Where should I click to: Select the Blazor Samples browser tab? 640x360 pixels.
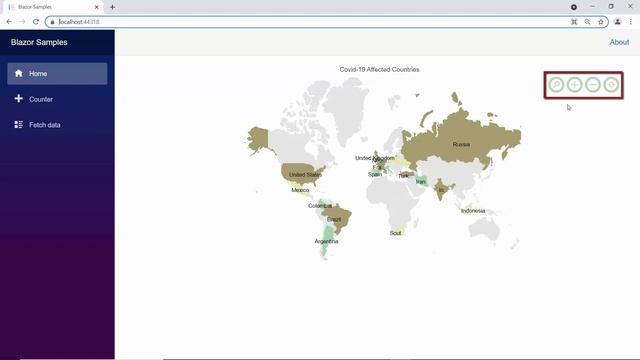pos(53,7)
